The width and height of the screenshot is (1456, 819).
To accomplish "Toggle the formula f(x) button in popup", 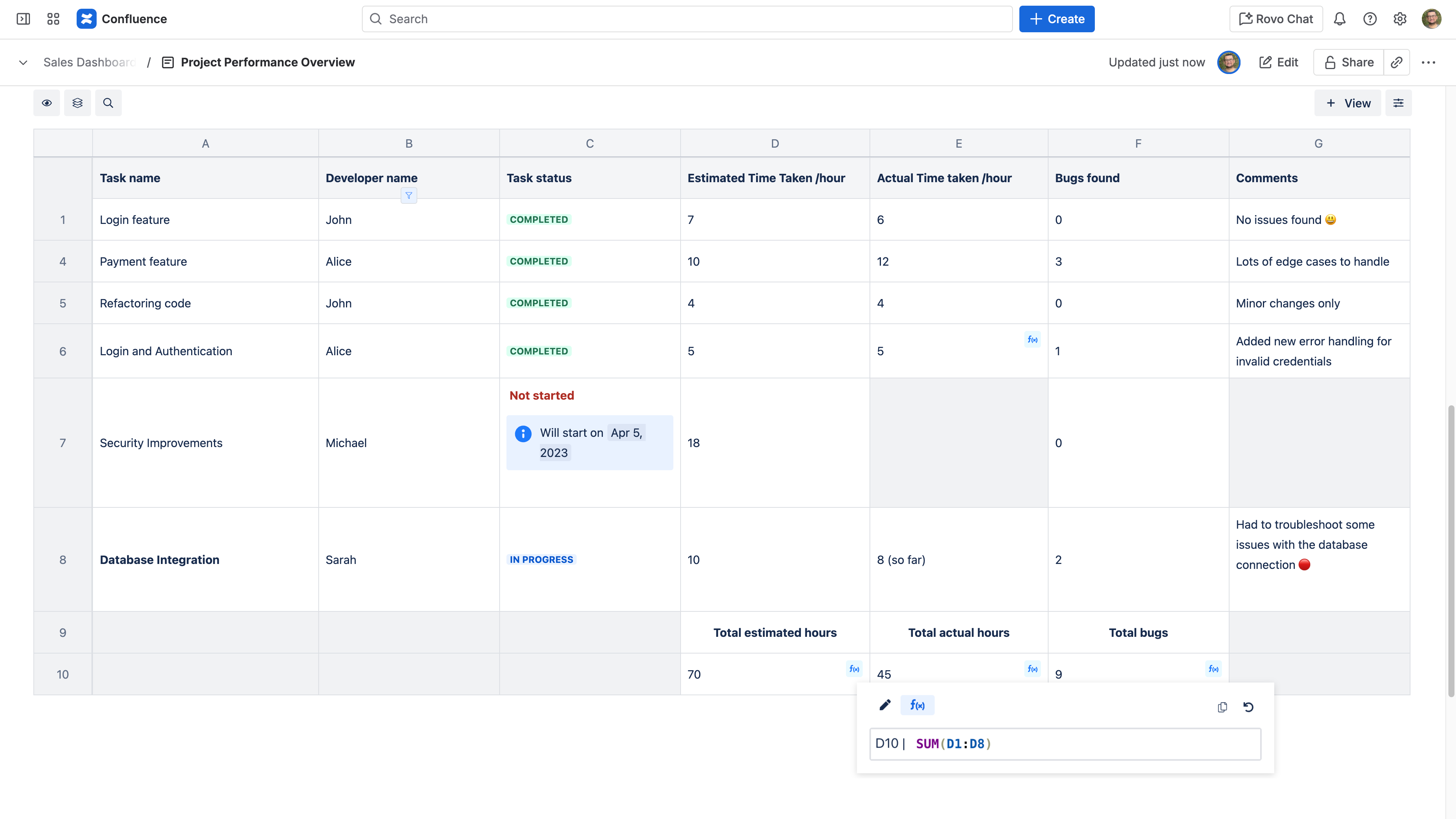I will [917, 705].
